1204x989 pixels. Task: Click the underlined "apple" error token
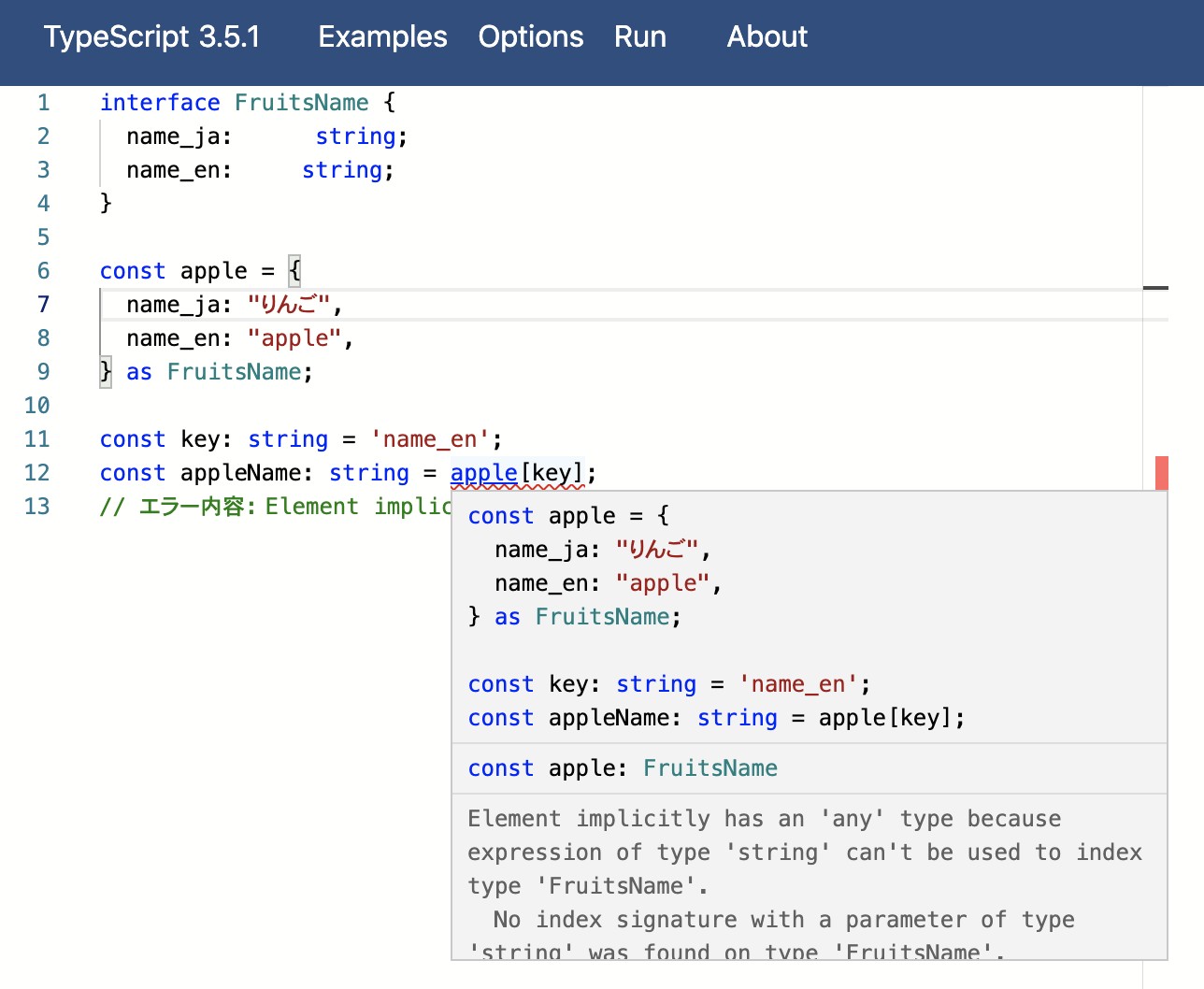pyautogui.click(x=483, y=474)
